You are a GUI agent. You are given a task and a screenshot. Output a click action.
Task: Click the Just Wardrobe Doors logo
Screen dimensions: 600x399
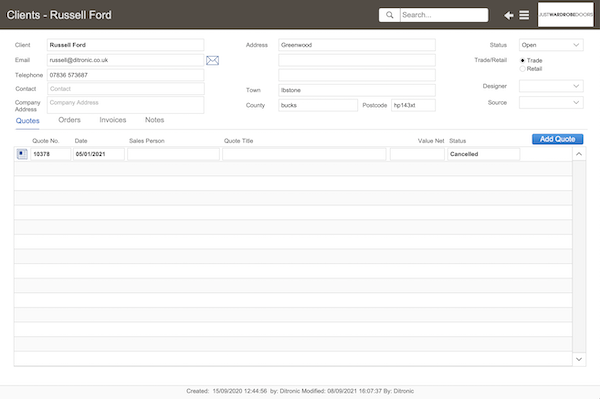(566, 15)
